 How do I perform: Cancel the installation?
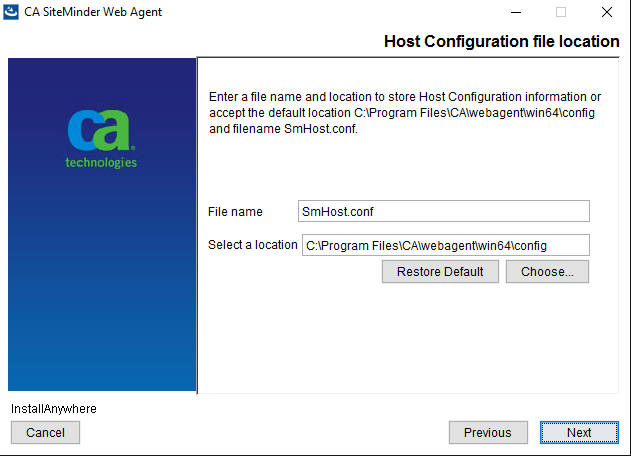click(45, 433)
